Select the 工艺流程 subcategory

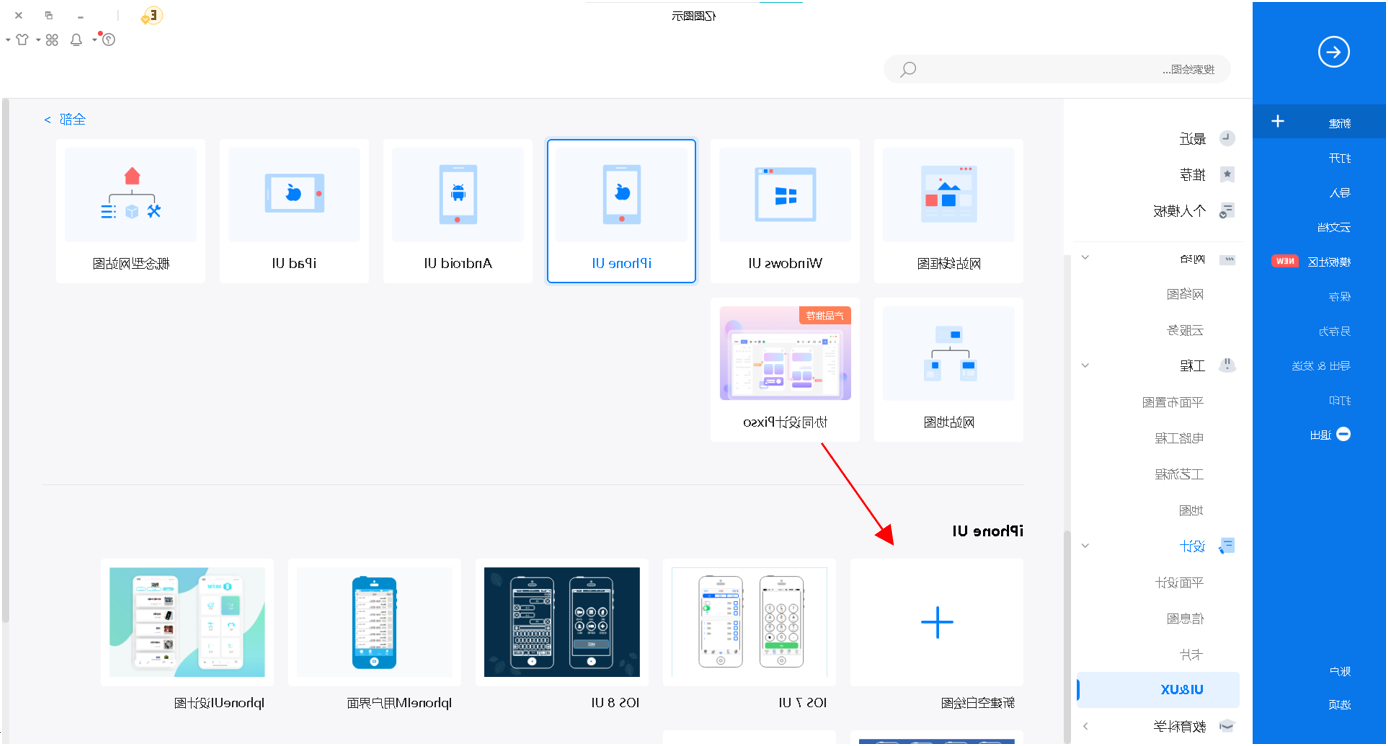tap(1179, 474)
